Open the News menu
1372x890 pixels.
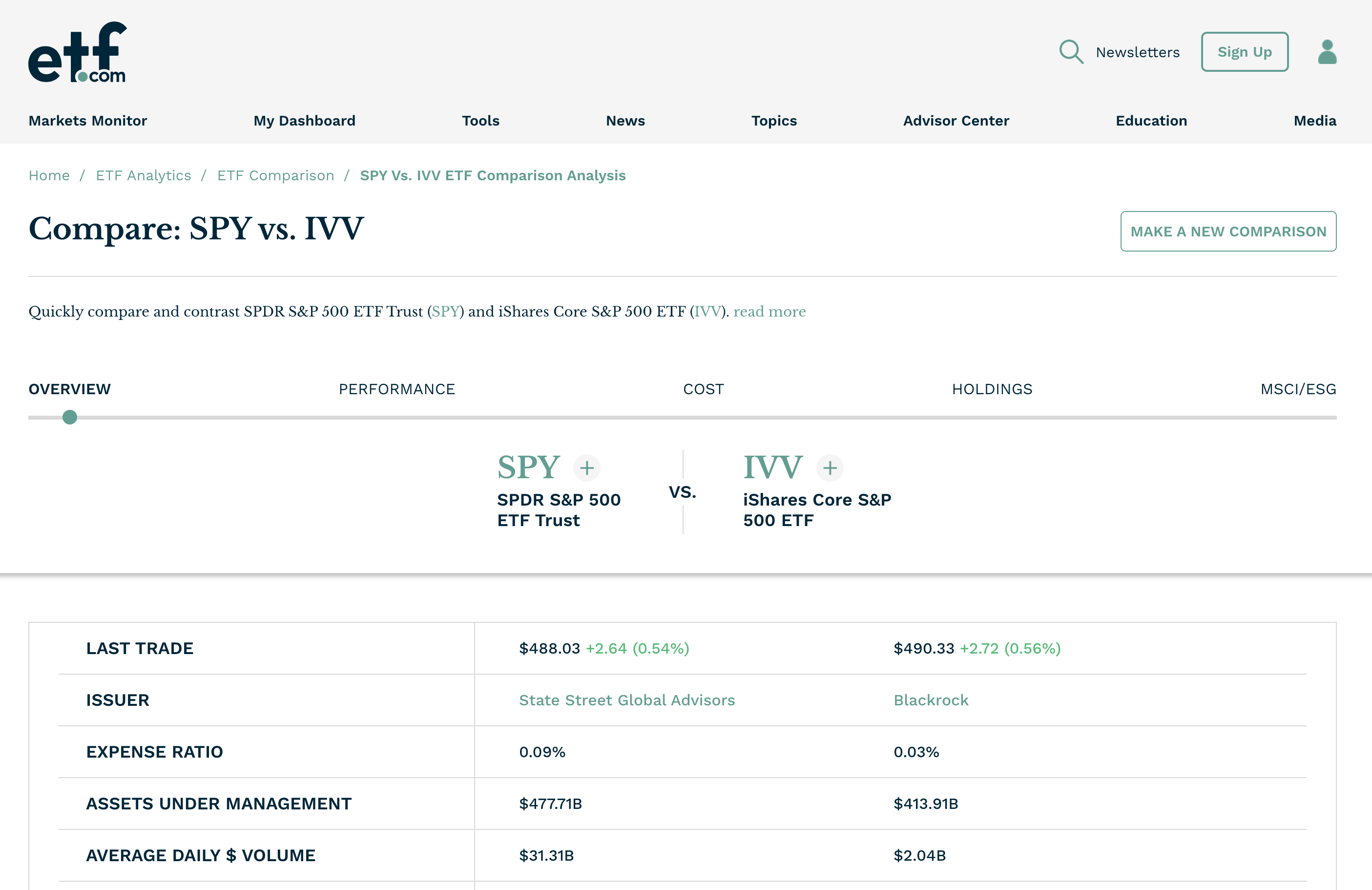click(625, 121)
